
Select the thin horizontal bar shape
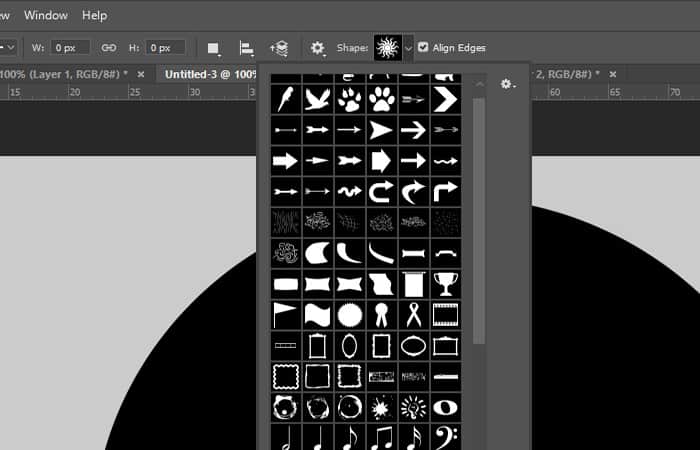[446, 377]
